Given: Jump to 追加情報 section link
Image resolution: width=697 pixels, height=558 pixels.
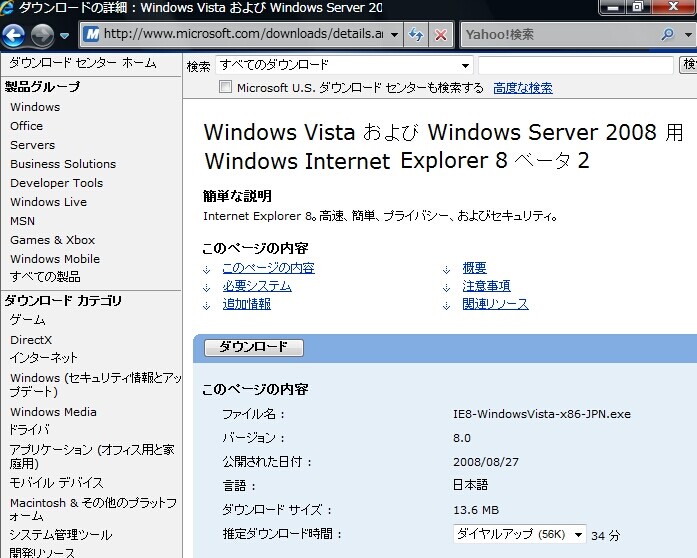Looking at the screenshot, I should (247, 304).
